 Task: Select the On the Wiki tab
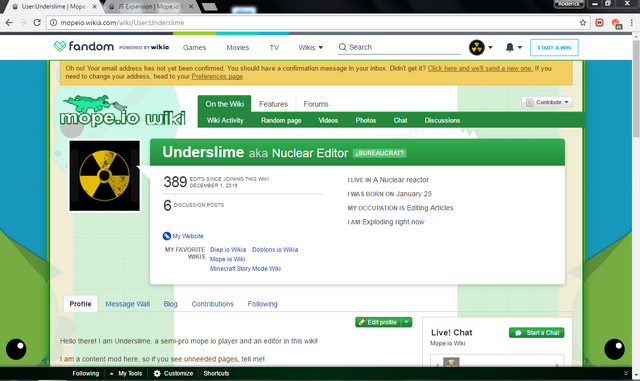click(224, 104)
